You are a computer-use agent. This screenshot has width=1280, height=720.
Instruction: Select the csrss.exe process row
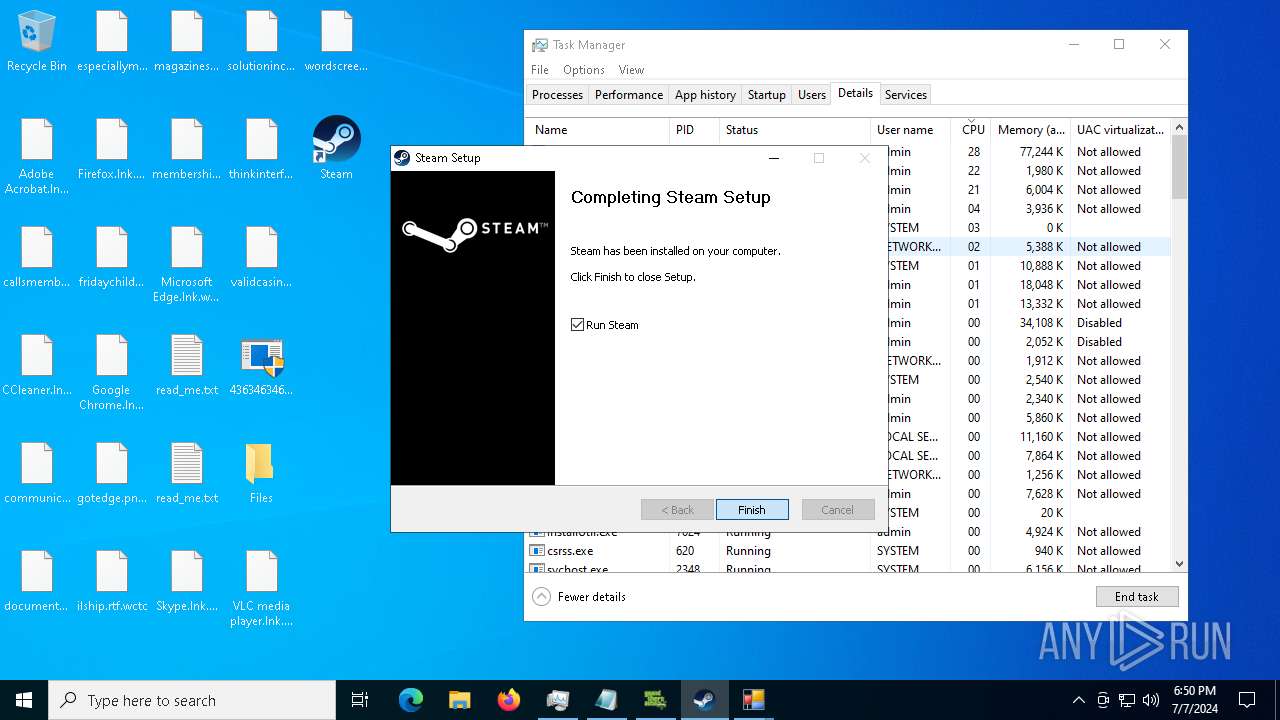pyautogui.click(x=848, y=551)
